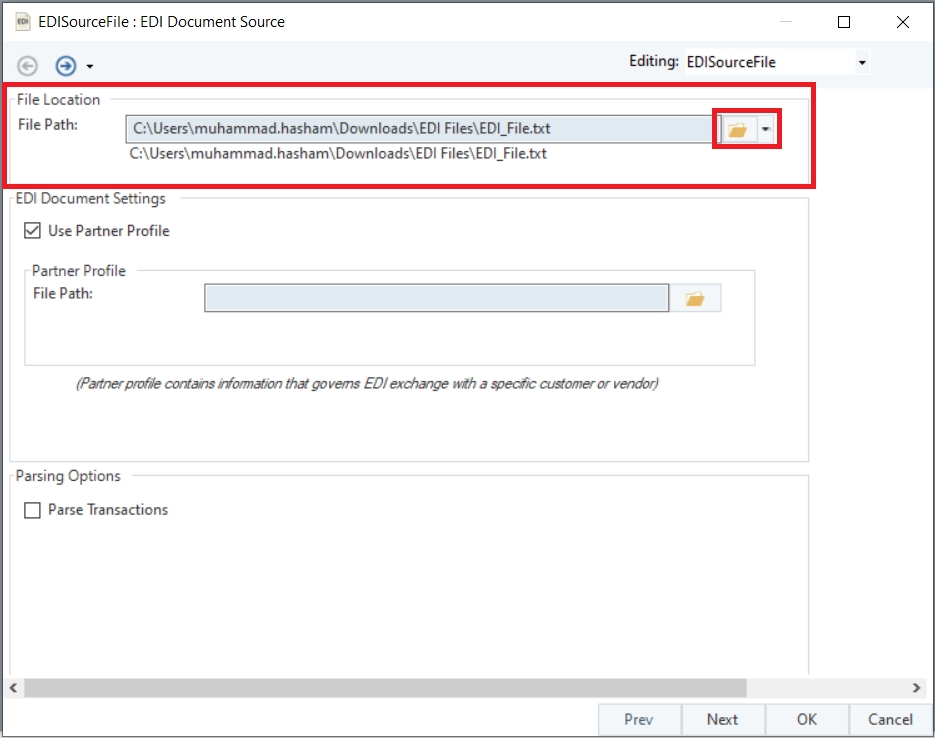Click the horizontal scrollbar thumb
The height and width of the screenshot is (738, 935).
(x=385, y=688)
